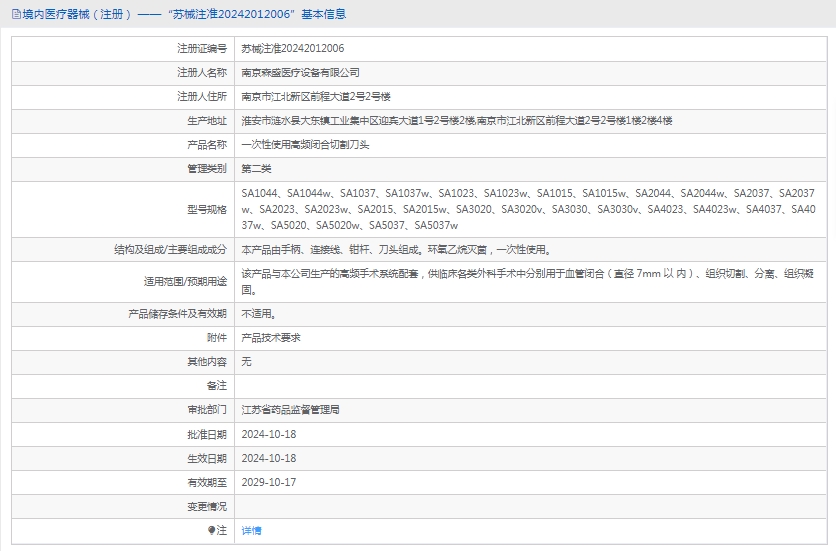Click the structure description 本产品由手柄 text
Screen dimensions: 836x551
pos(395,249)
